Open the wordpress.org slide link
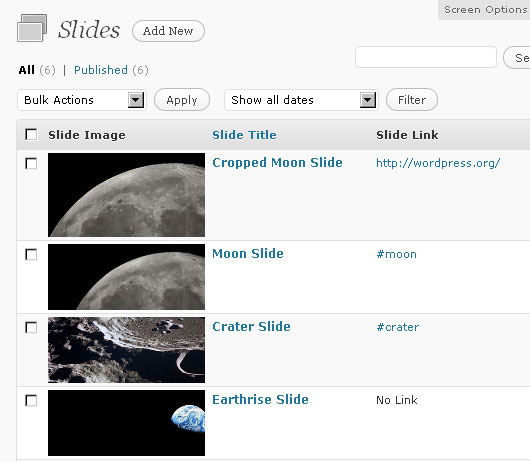 point(438,163)
